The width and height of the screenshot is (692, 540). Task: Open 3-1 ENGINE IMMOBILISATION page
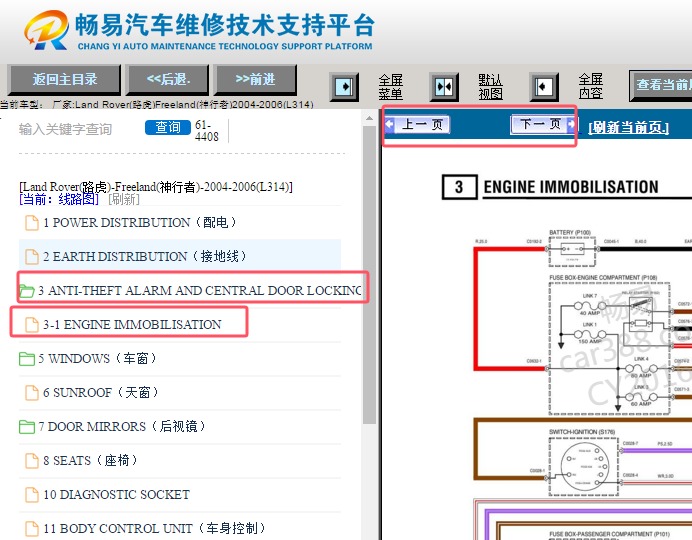pyautogui.click(x=132, y=325)
